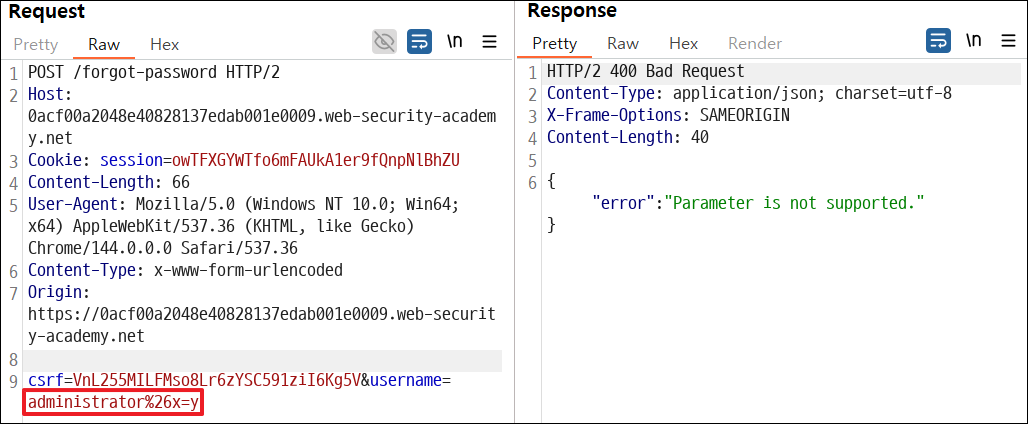The width and height of the screenshot is (1028, 424).
Task: Show non-printable \n characters in Request
Action: pos(454,42)
